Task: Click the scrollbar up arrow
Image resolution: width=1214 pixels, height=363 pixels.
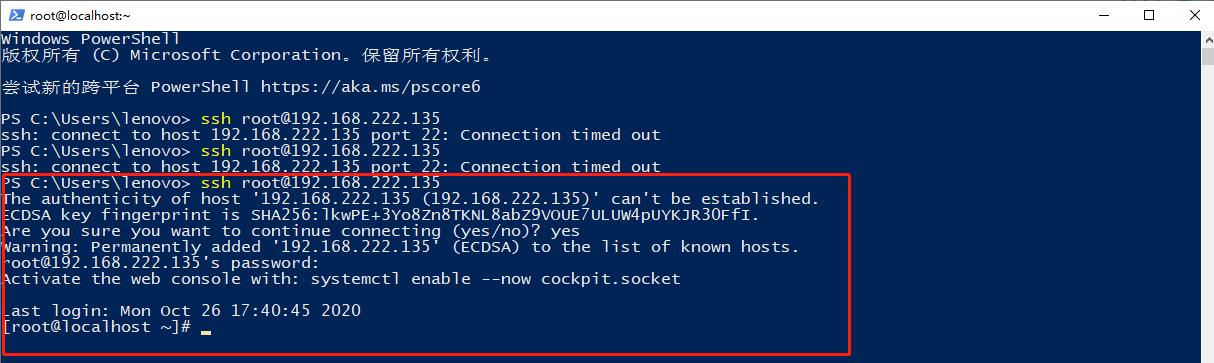Action: click(1205, 40)
